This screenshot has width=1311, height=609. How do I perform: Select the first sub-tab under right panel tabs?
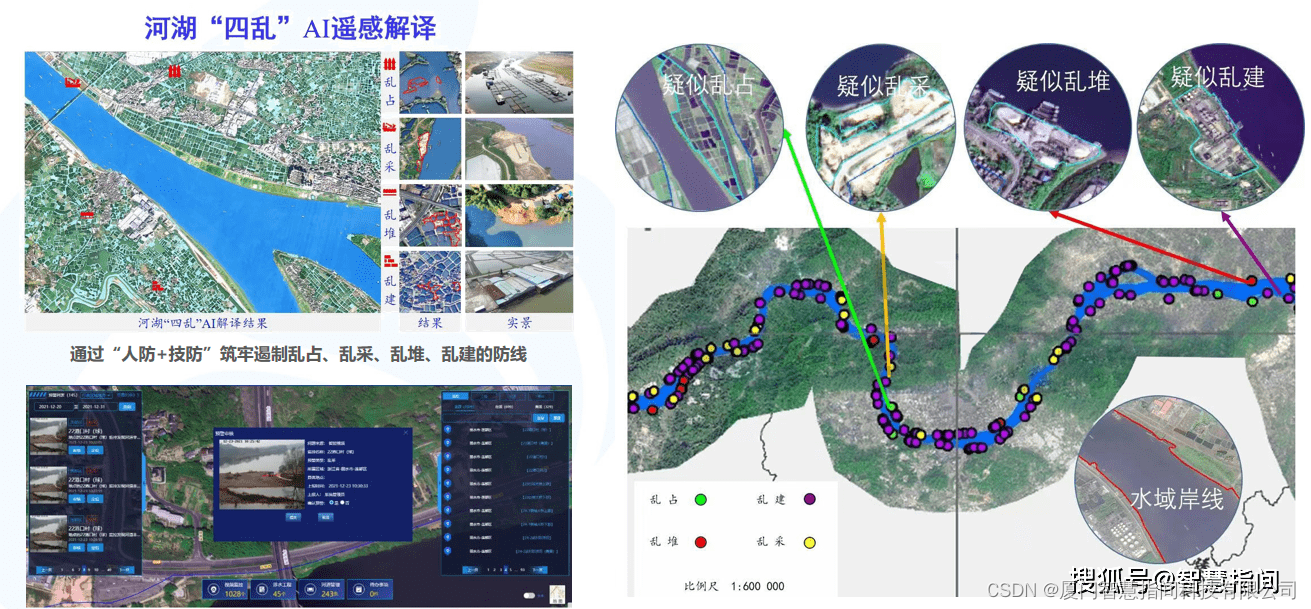tap(464, 407)
